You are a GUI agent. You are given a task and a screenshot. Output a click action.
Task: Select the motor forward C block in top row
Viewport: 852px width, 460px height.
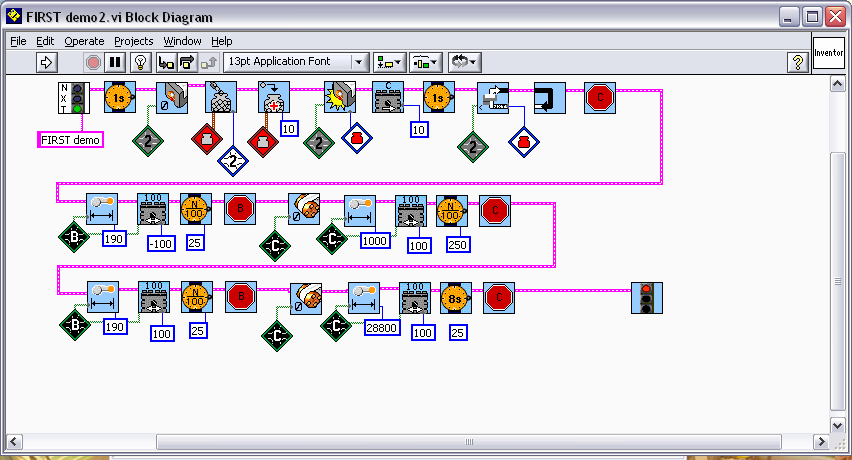(x=388, y=98)
